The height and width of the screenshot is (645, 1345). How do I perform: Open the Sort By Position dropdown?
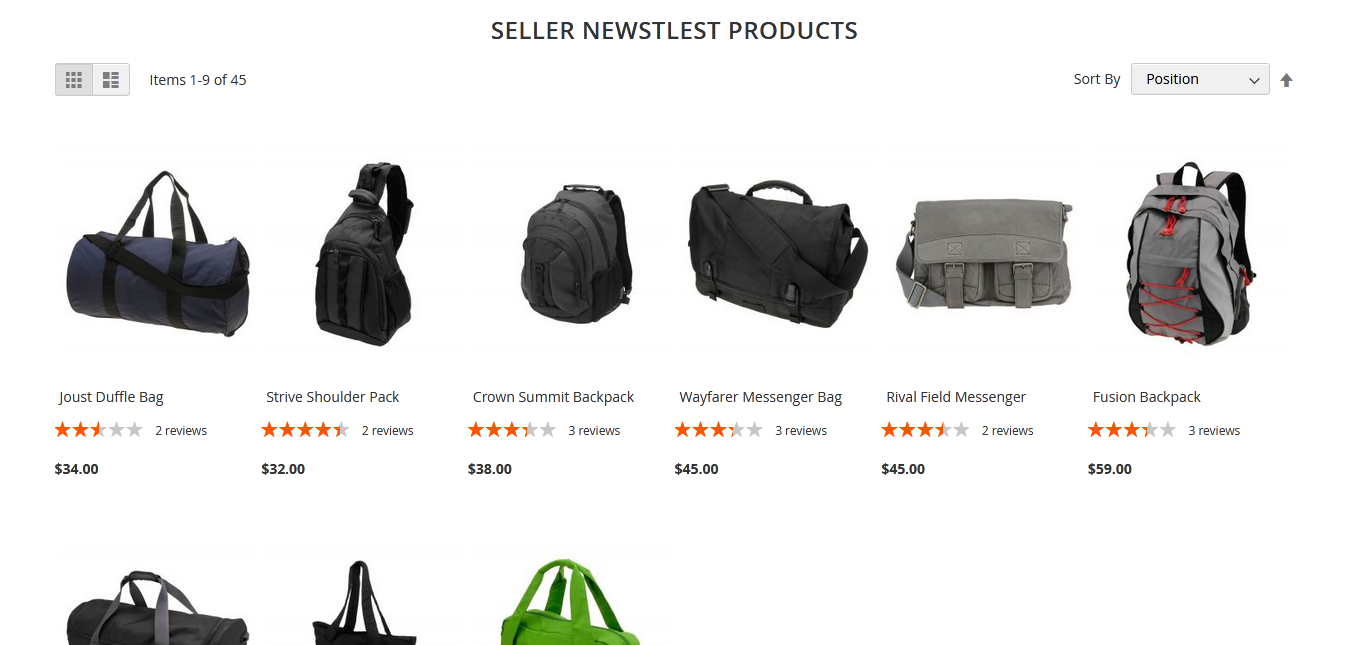pyautogui.click(x=1200, y=79)
